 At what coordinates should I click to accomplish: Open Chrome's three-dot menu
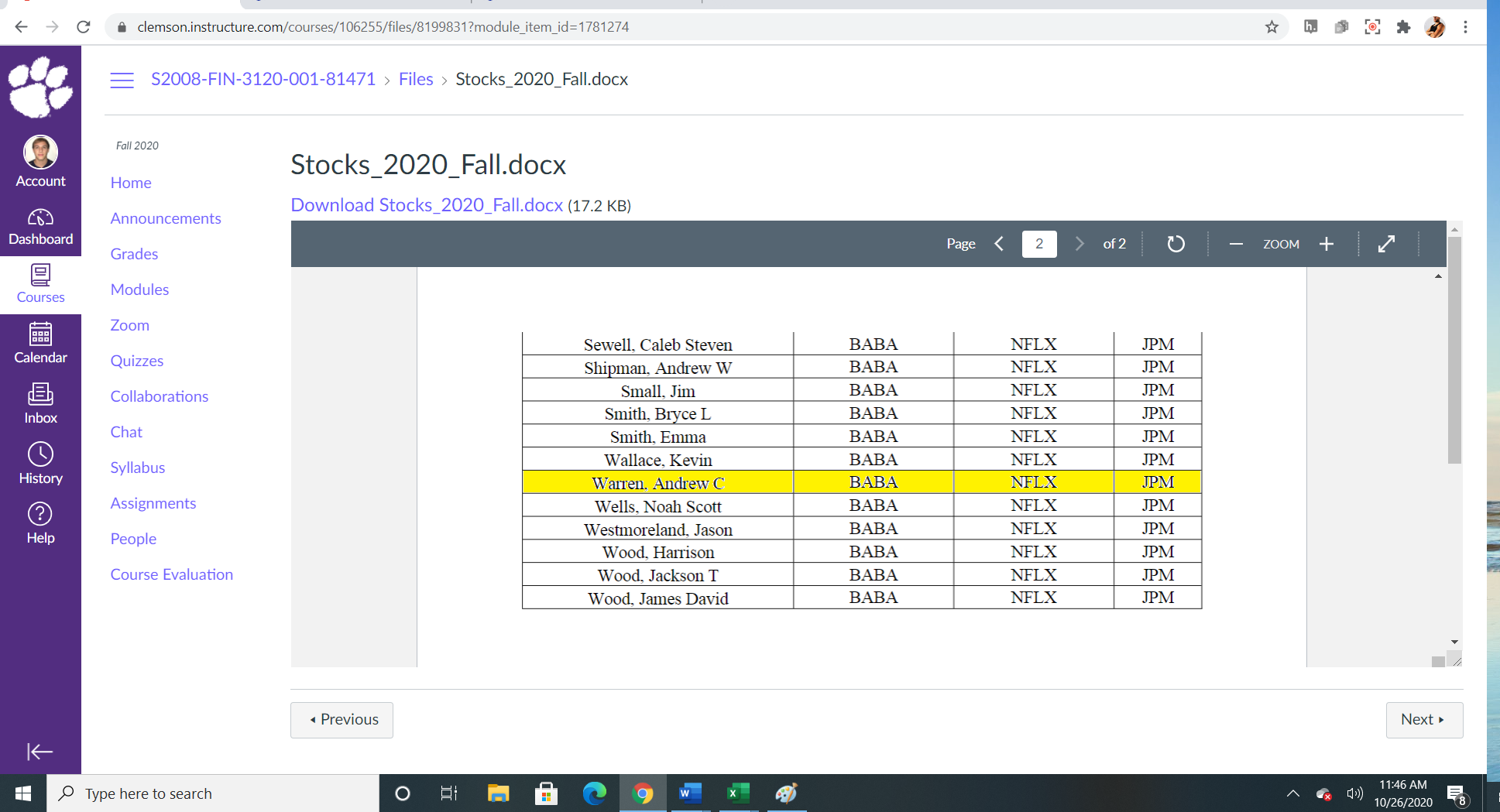[x=1465, y=27]
